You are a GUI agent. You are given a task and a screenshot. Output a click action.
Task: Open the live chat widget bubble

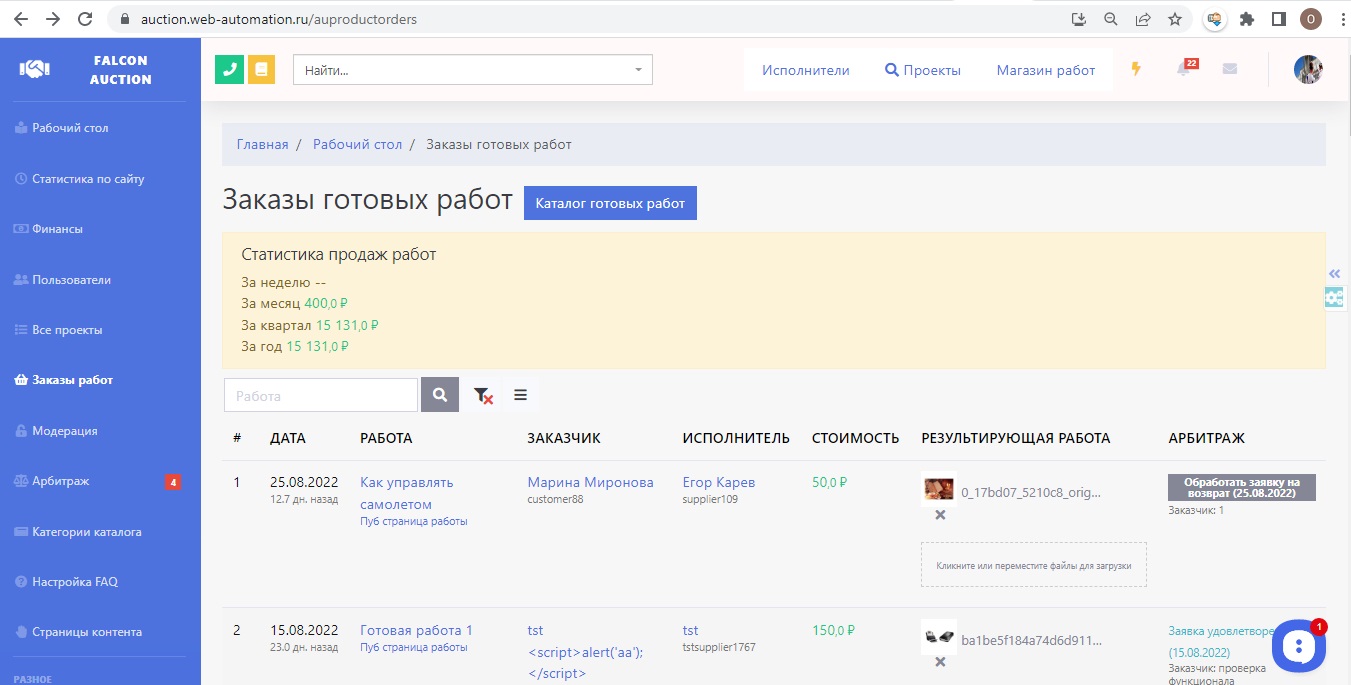[x=1298, y=646]
